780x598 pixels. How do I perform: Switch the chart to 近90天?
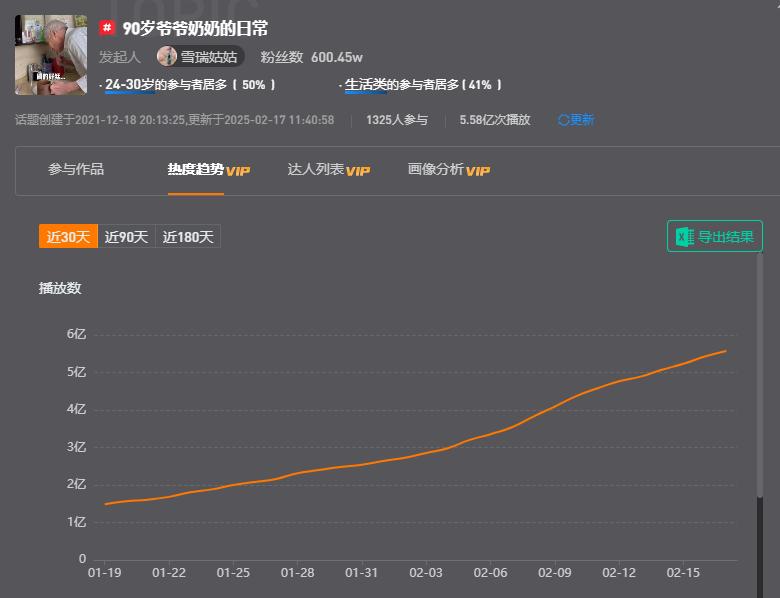[x=126, y=237]
